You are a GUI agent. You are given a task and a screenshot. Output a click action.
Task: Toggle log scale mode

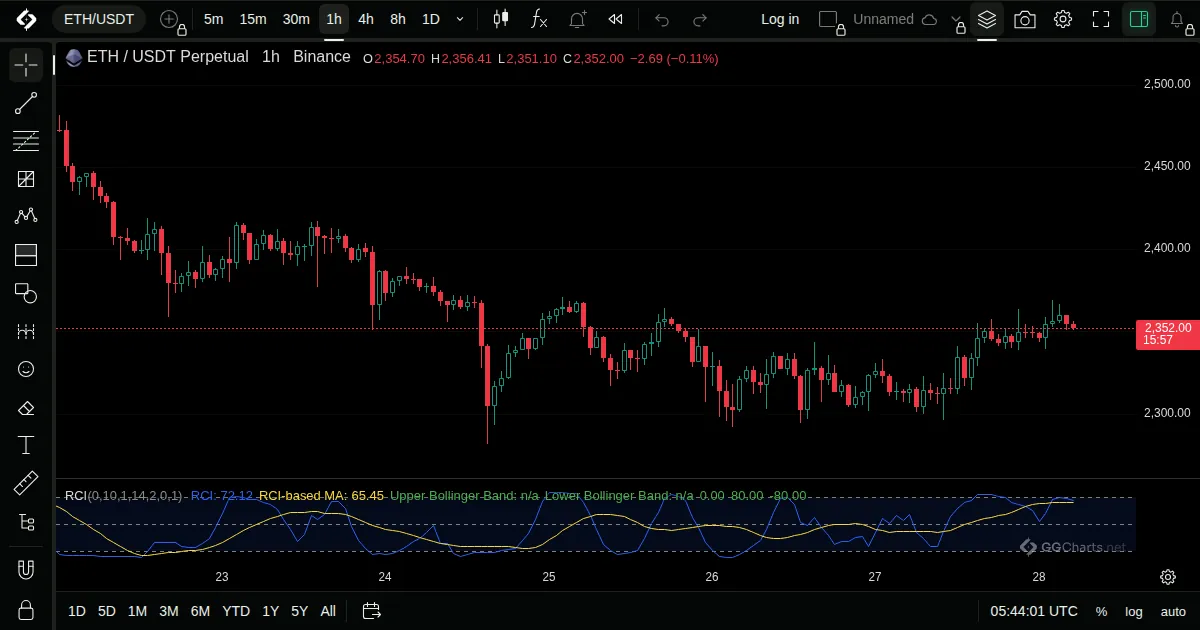(x=1134, y=611)
